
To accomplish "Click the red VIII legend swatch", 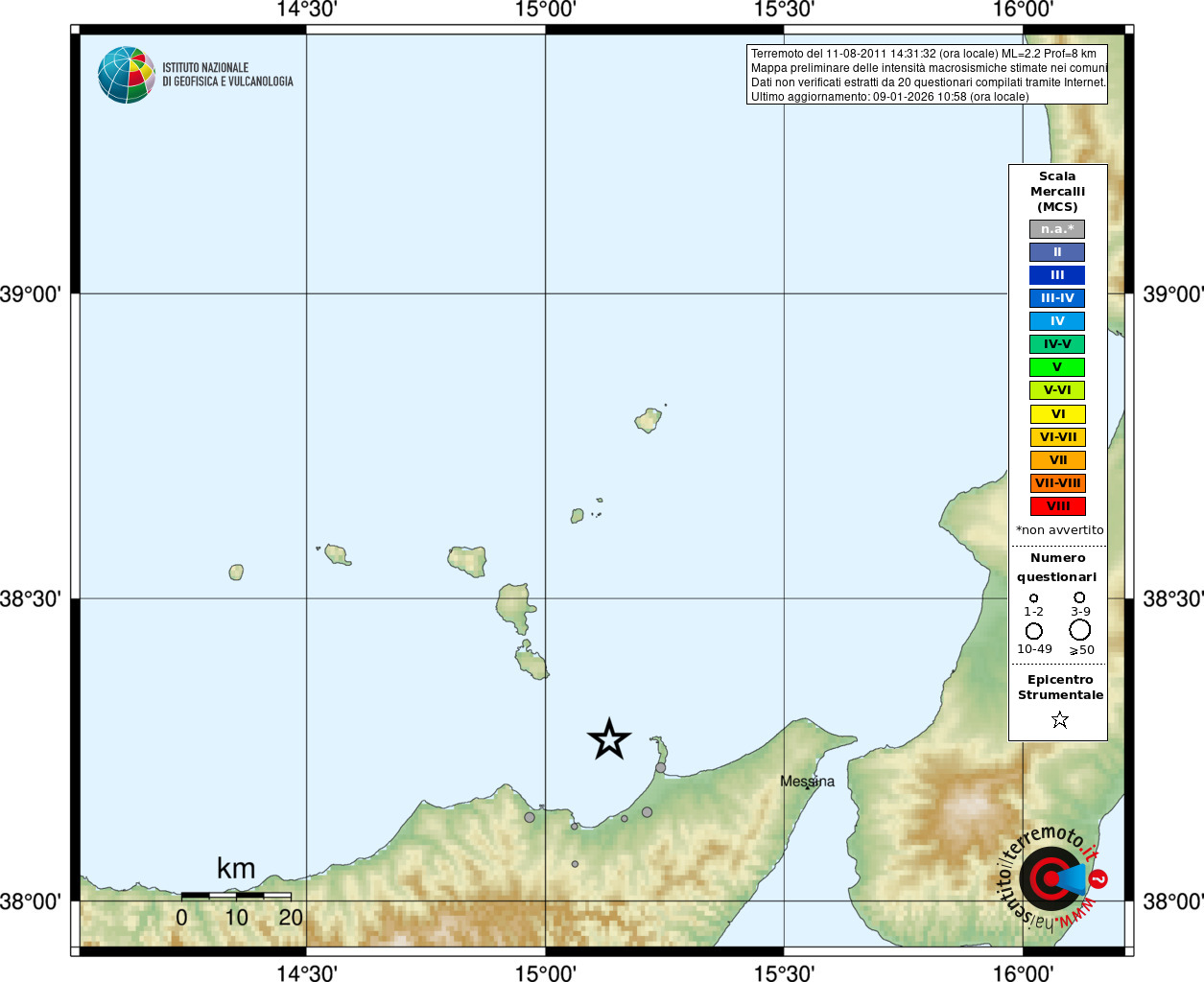I will pyautogui.click(x=1058, y=506).
